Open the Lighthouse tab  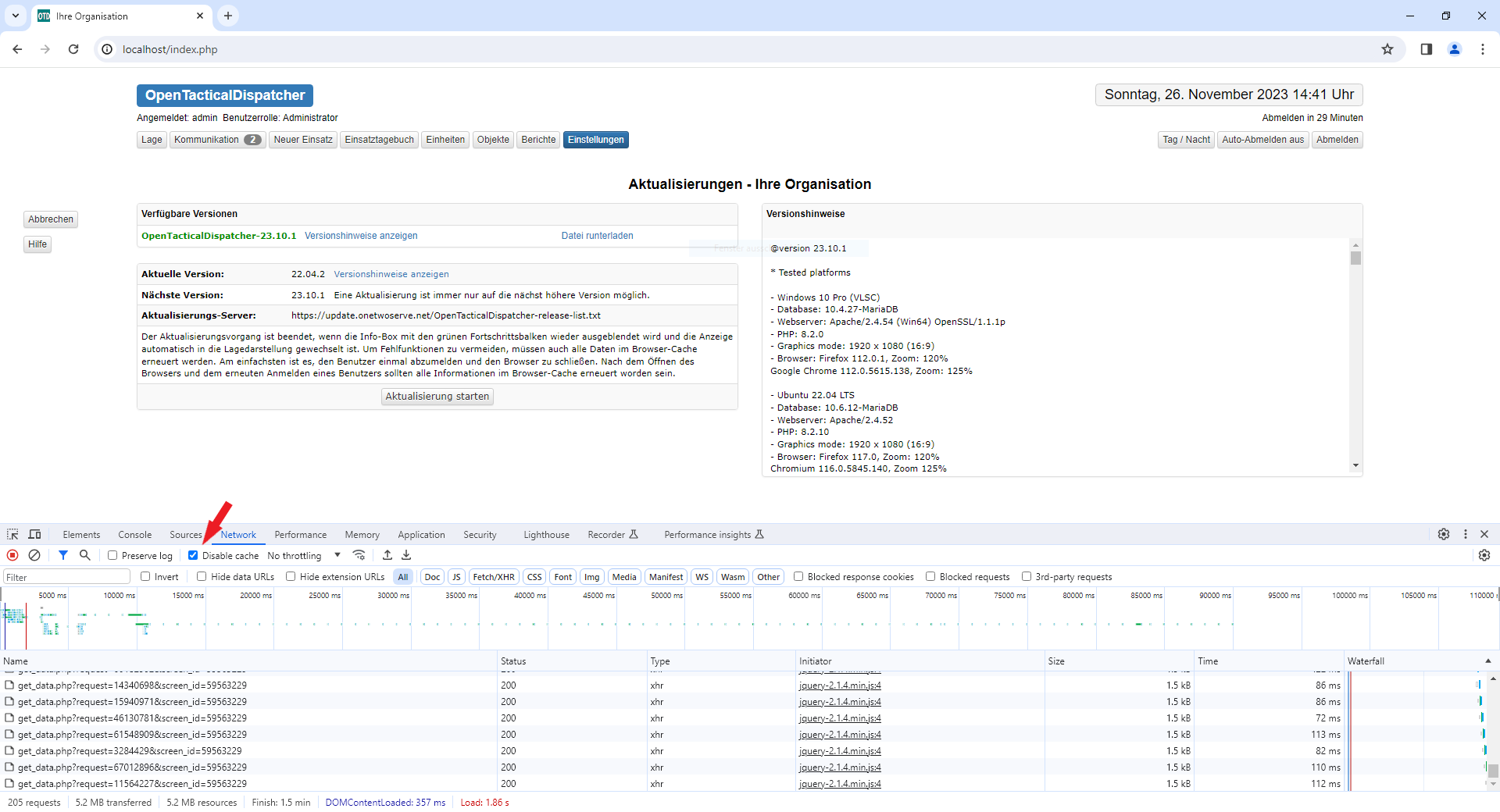point(546,535)
